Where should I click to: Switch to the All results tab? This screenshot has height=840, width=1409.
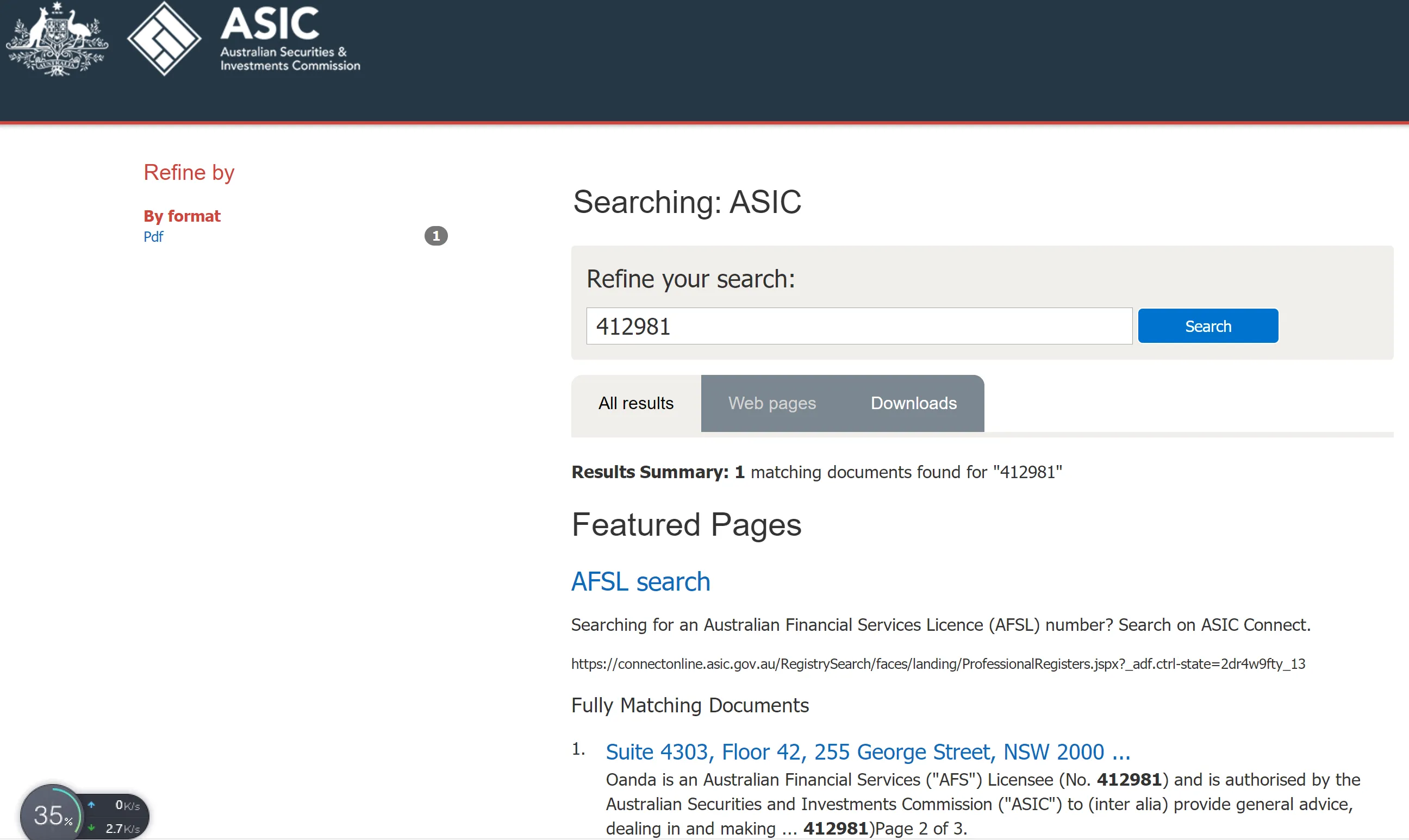[636, 403]
